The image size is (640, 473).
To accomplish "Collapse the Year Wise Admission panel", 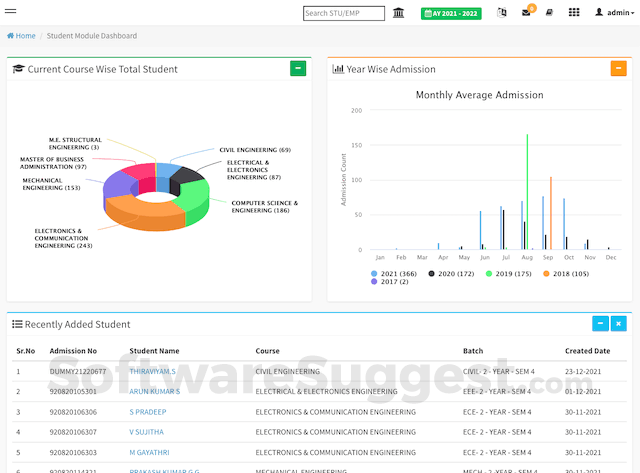I will [618, 68].
